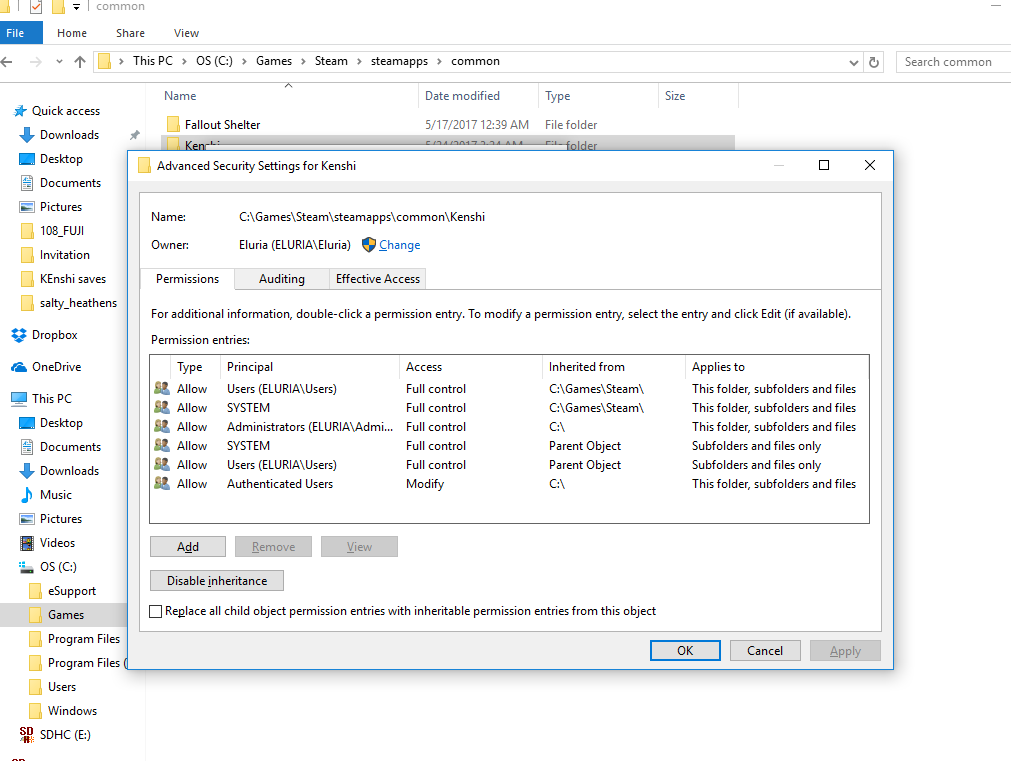Open the Effective Access tab
This screenshot has height=761, width=1011.
[378, 279]
